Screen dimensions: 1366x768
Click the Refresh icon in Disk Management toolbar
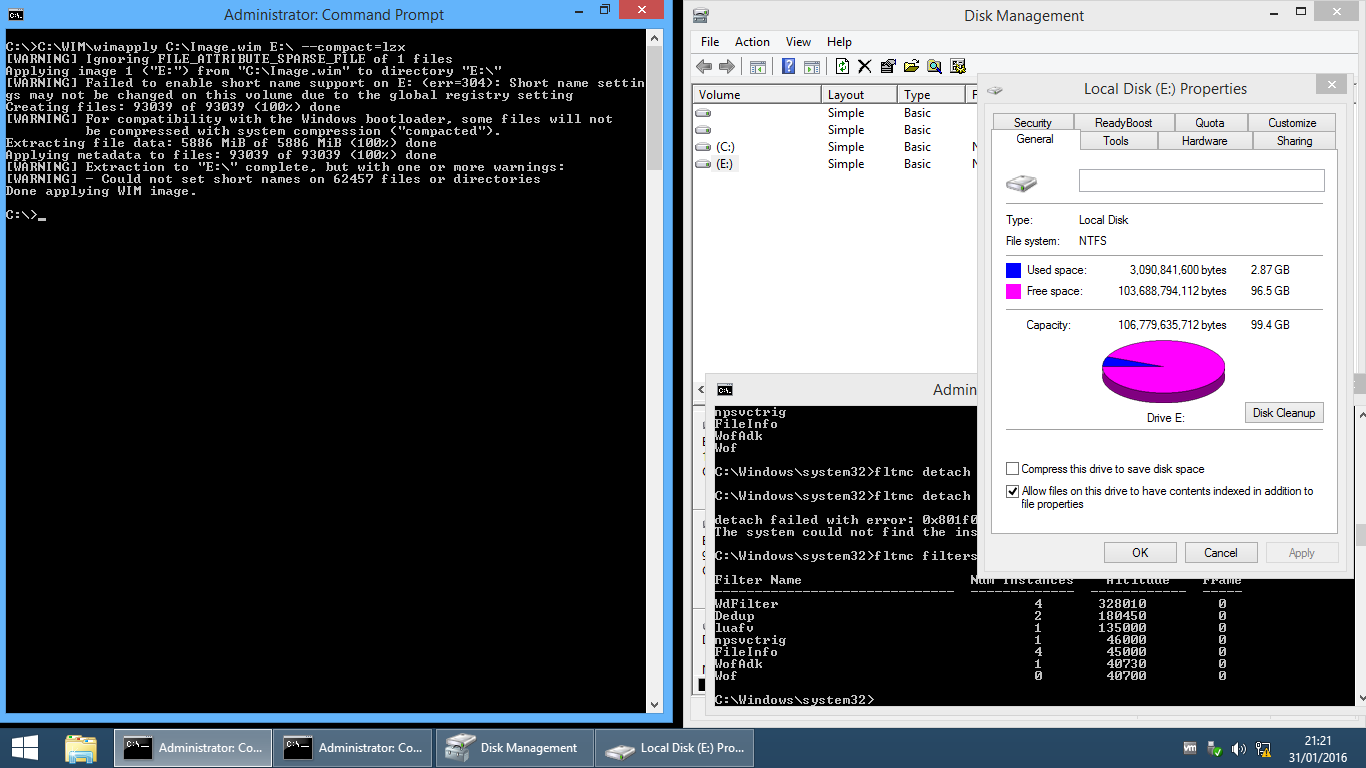point(842,67)
